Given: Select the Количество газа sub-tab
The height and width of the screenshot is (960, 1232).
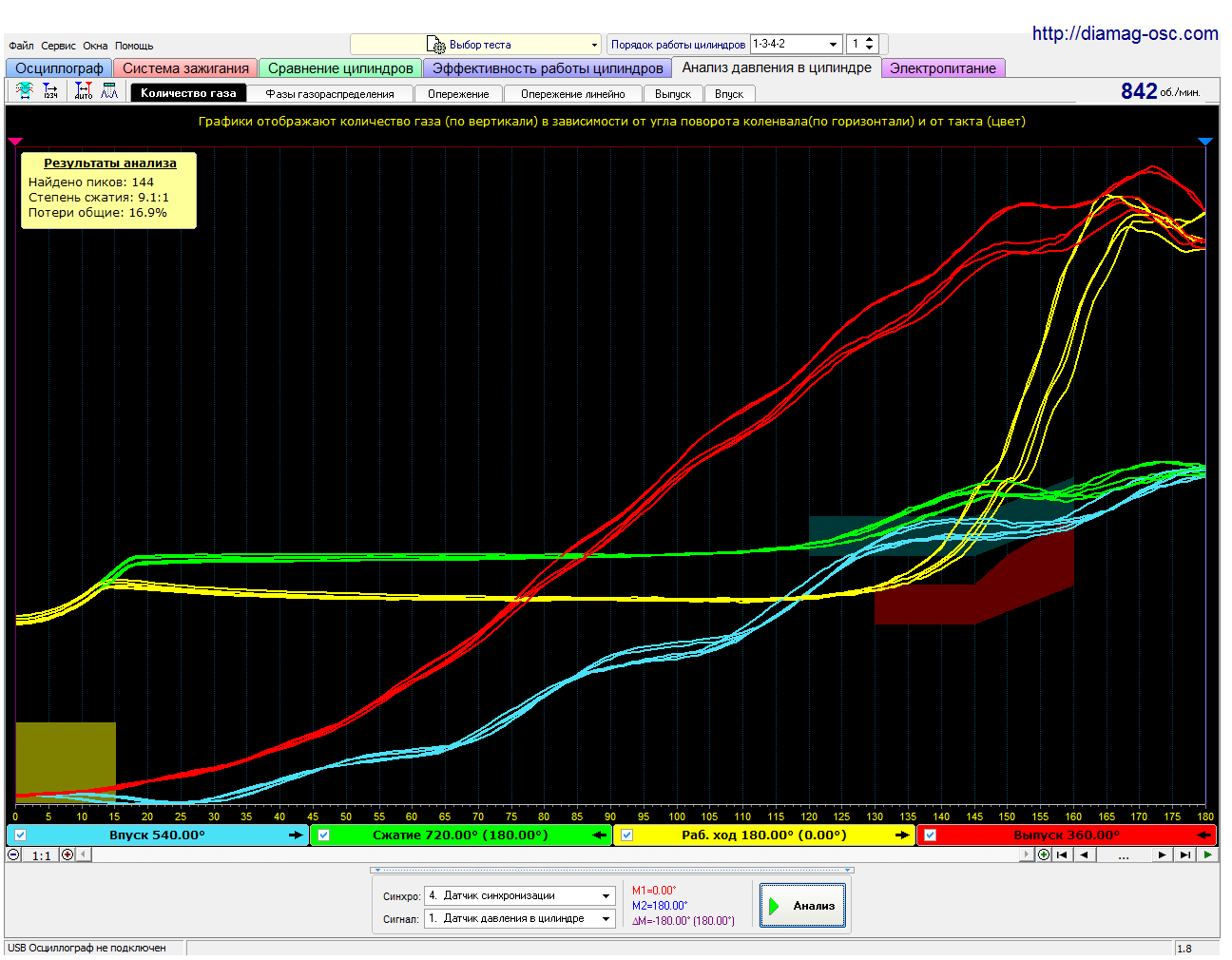Looking at the screenshot, I should [188, 93].
